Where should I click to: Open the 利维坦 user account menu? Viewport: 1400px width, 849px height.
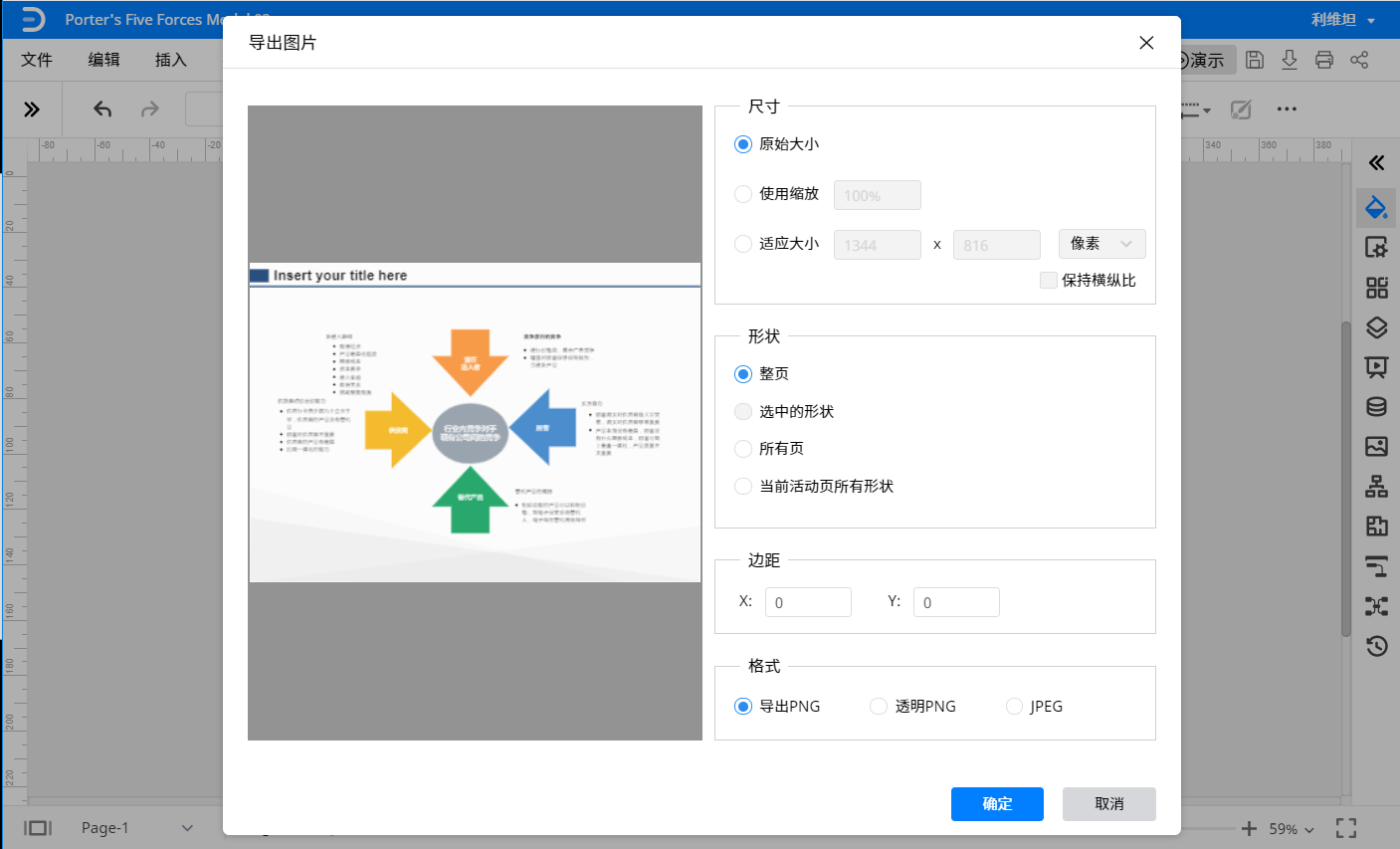[1342, 20]
